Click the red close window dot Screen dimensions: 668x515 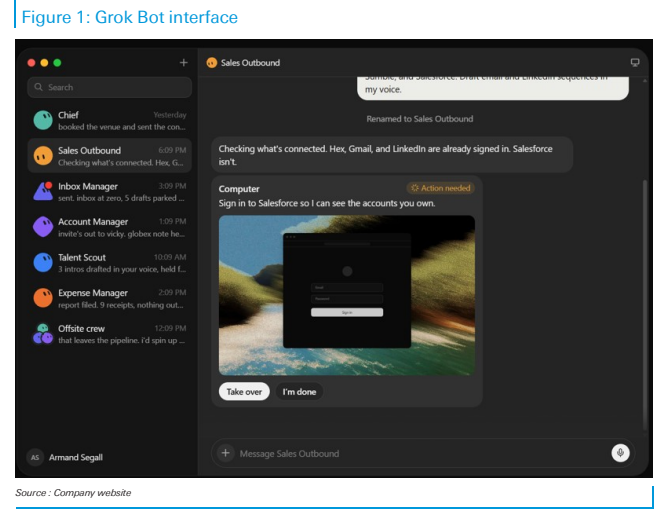coord(31,63)
